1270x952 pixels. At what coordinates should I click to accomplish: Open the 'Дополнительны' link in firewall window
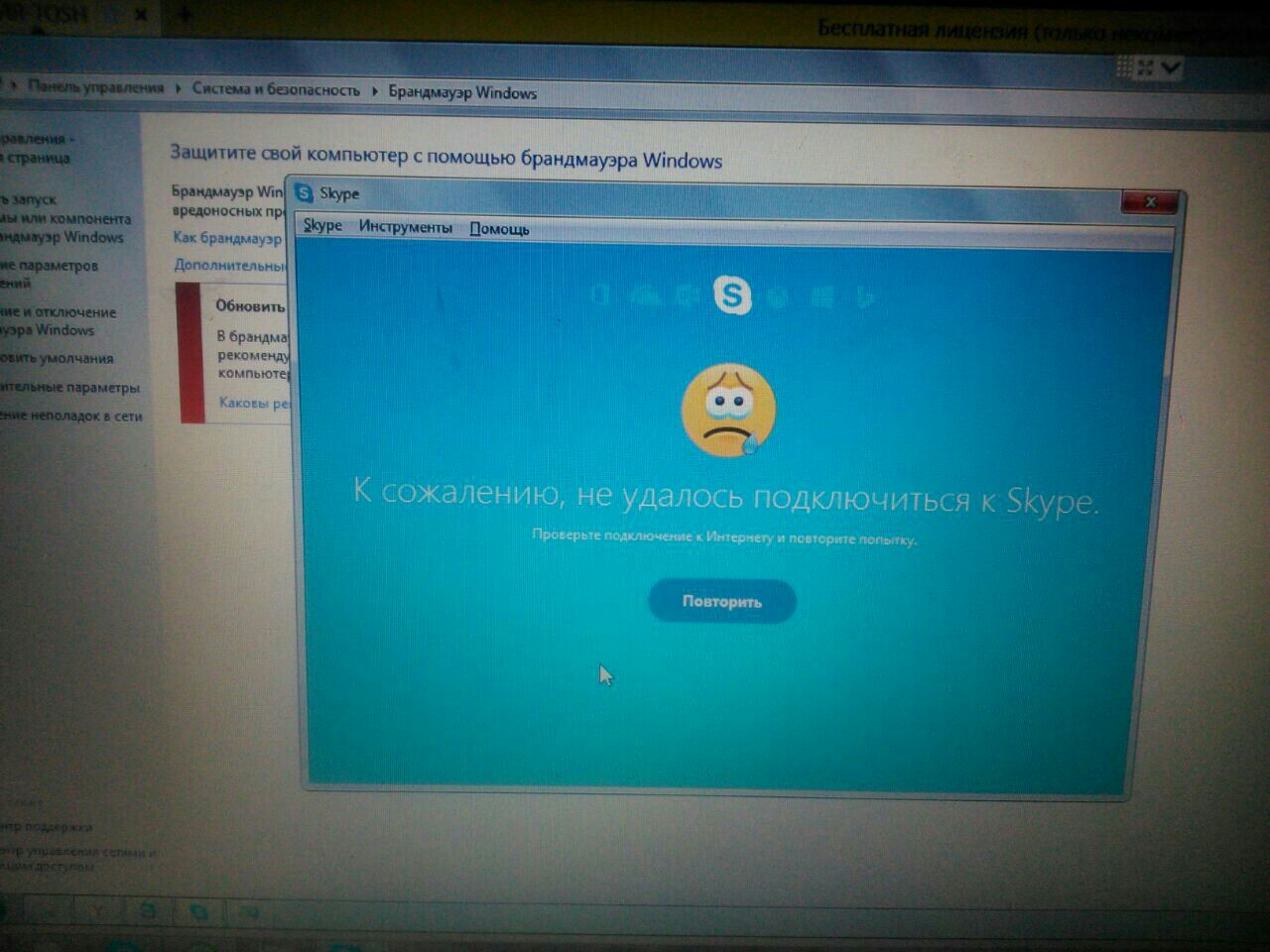click(x=230, y=265)
